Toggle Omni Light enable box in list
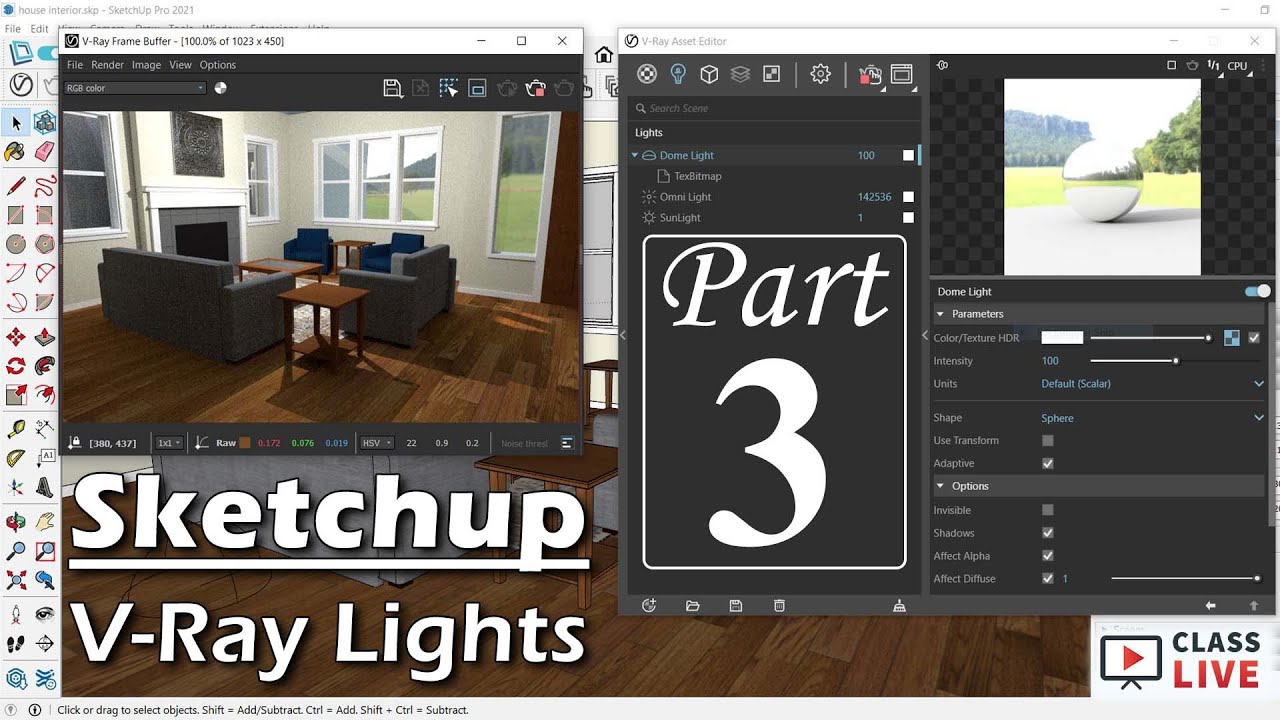 pos(908,197)
